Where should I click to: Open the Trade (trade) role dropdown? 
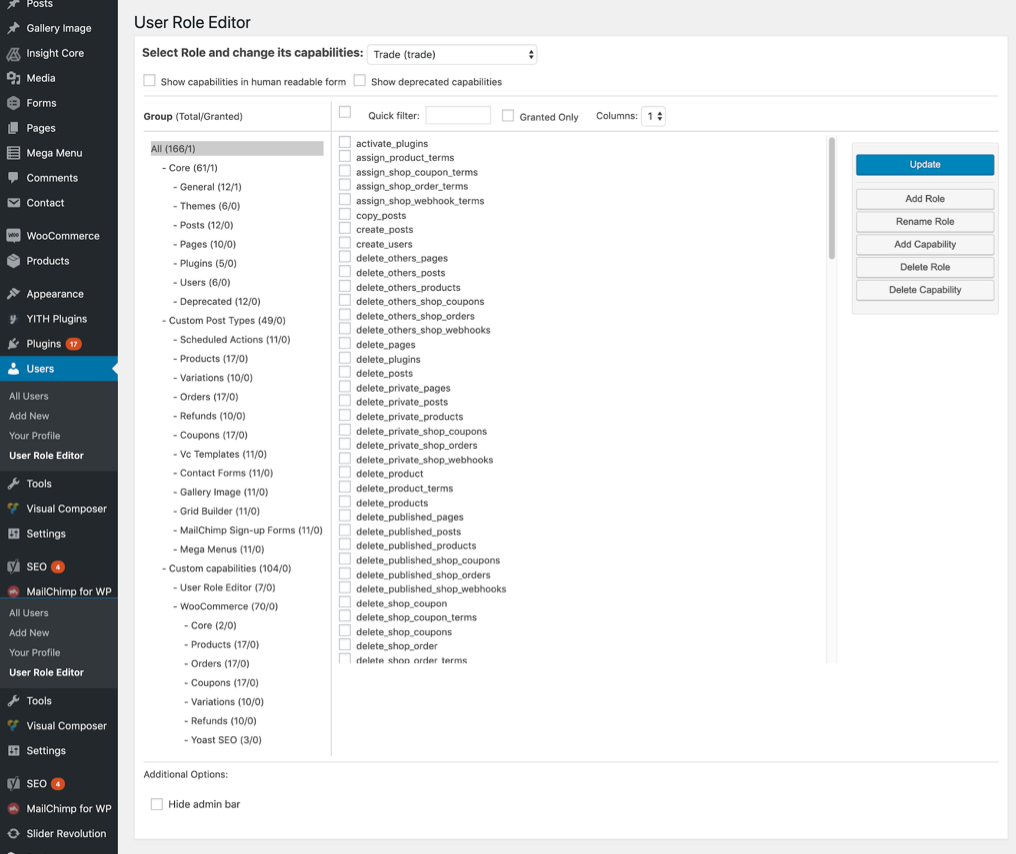click(x=452, y=54)
